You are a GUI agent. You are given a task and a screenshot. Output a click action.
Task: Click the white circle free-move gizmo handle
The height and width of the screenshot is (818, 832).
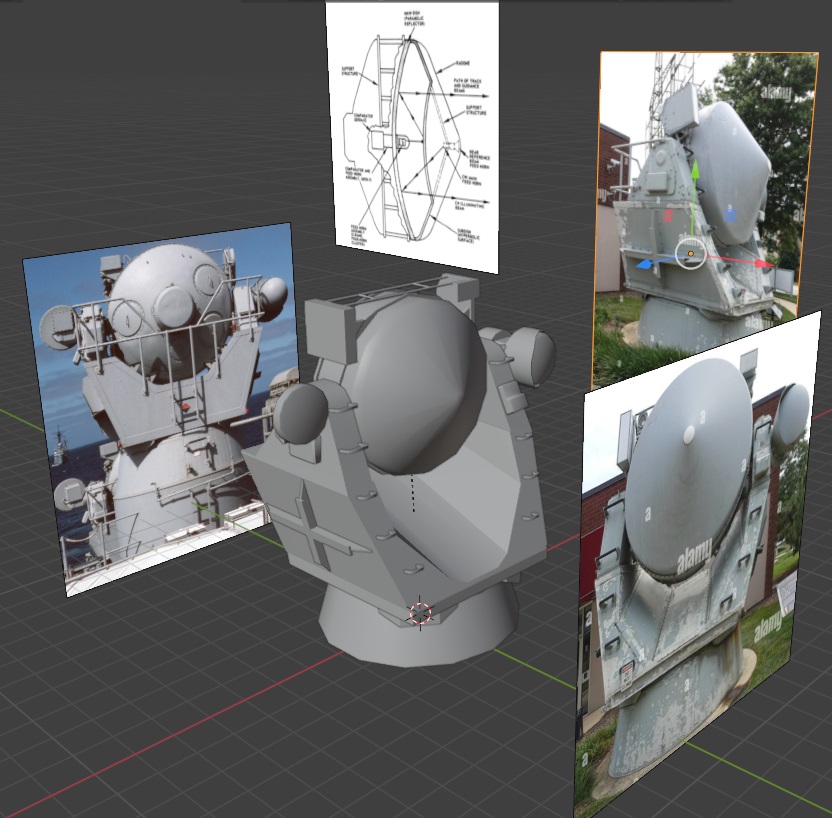pyautogui.click(x=691, y=254)
